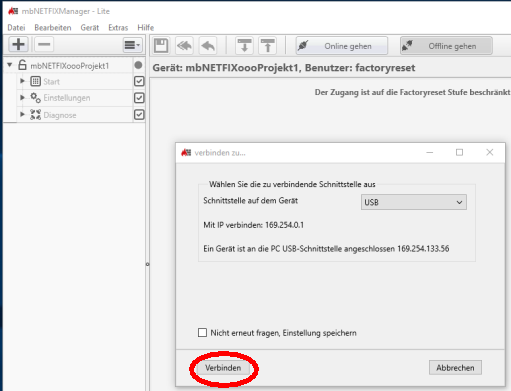The width and height of the screenshot is (511, 391).
Task: Select the Start tree item
Action: pos(52,82)
